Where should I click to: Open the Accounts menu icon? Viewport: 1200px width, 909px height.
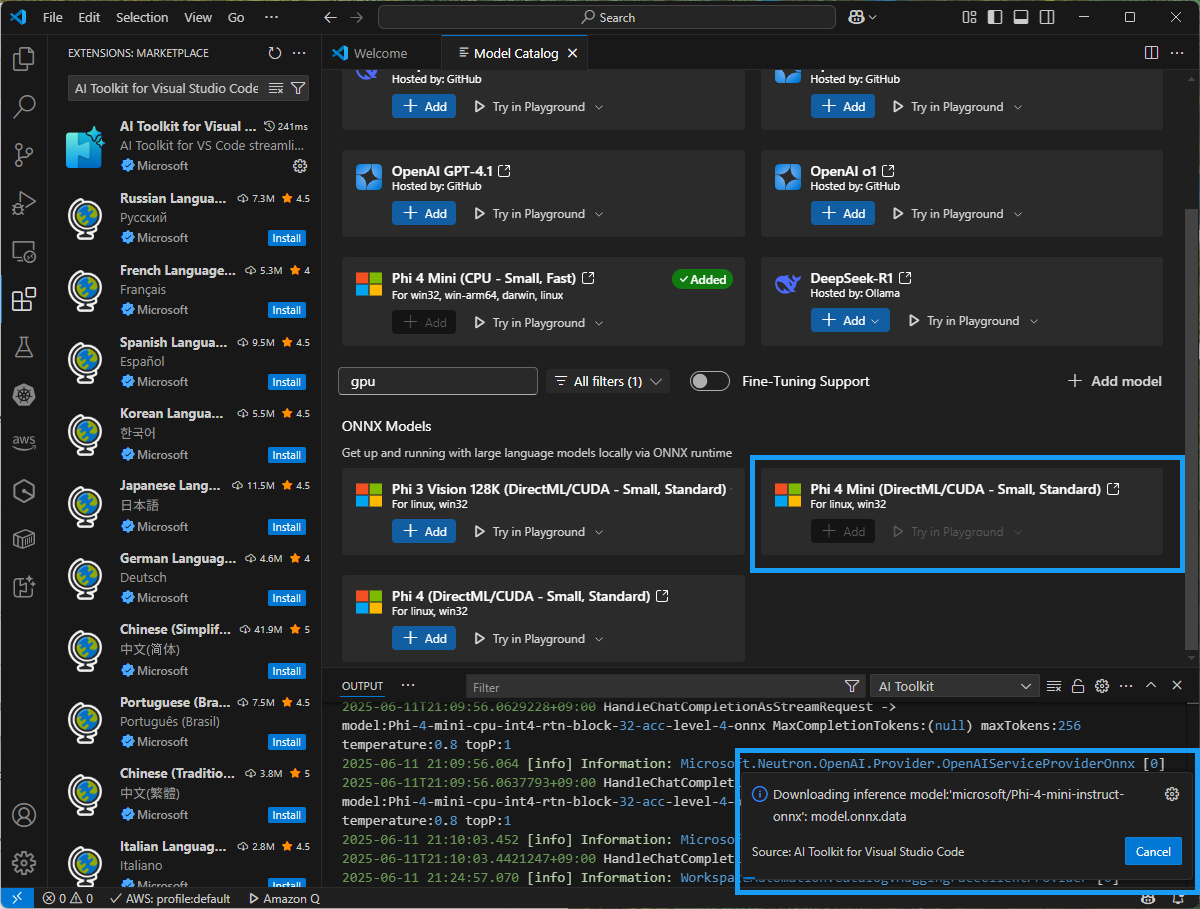click(x=24, y=815)
